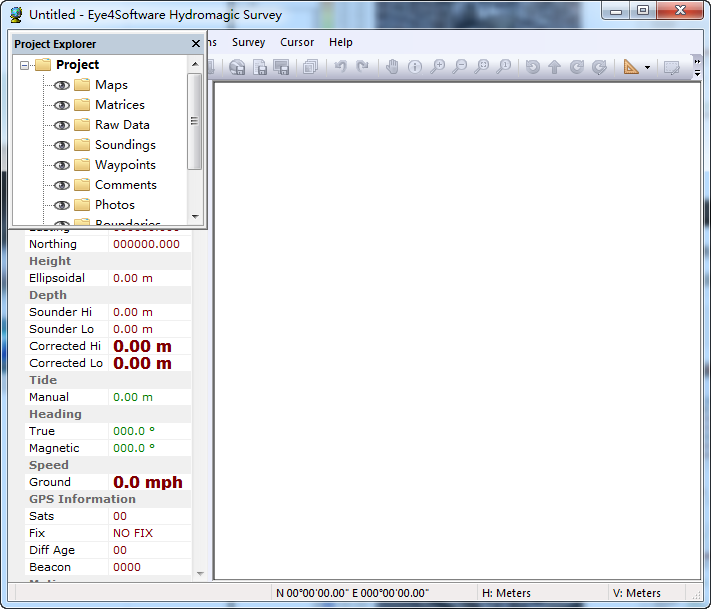
Task: Open the Help menu
Action: pos(341,42)
